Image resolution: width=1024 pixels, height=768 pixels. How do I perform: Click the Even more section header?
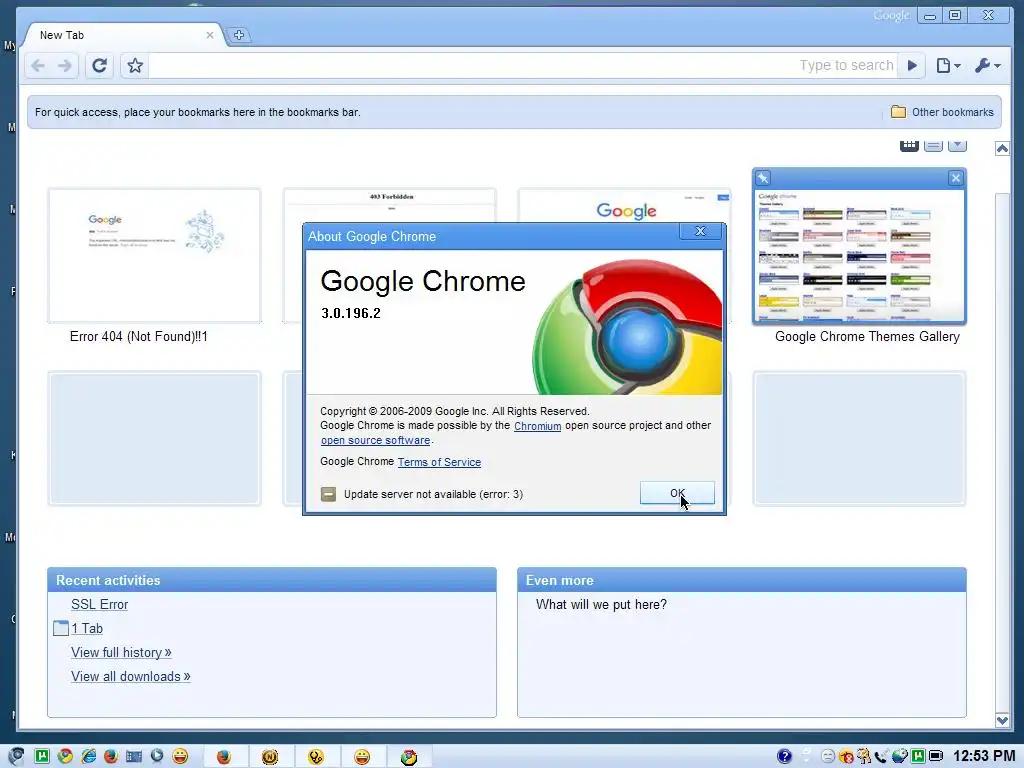[742, 580]
